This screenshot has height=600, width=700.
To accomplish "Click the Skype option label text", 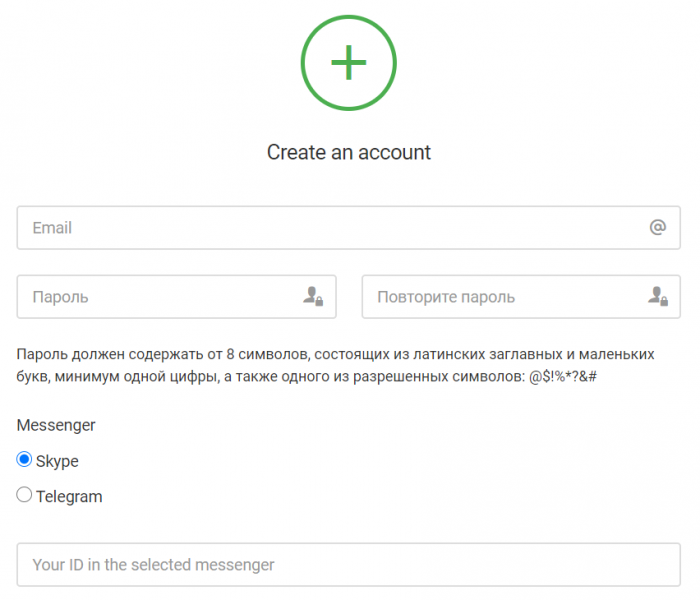I will tap(57, 461).
